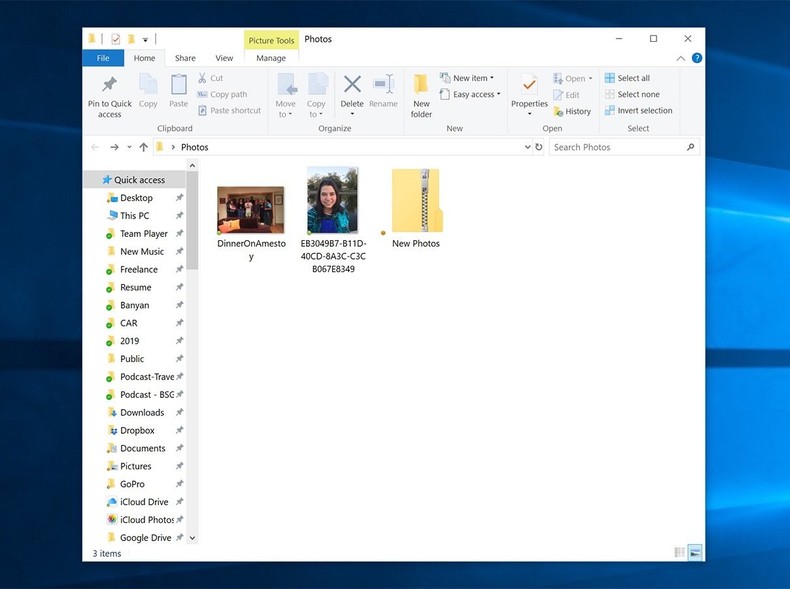Create a New folder from the ribbon
The height and width of the screenshot is (589, 790).
[421, 86]
